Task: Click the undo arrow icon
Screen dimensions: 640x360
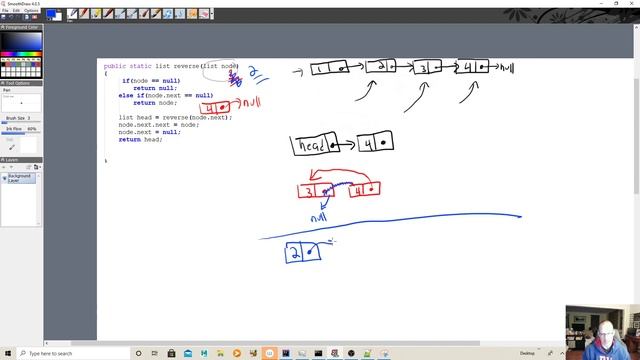Action: [x=11, y=17]
